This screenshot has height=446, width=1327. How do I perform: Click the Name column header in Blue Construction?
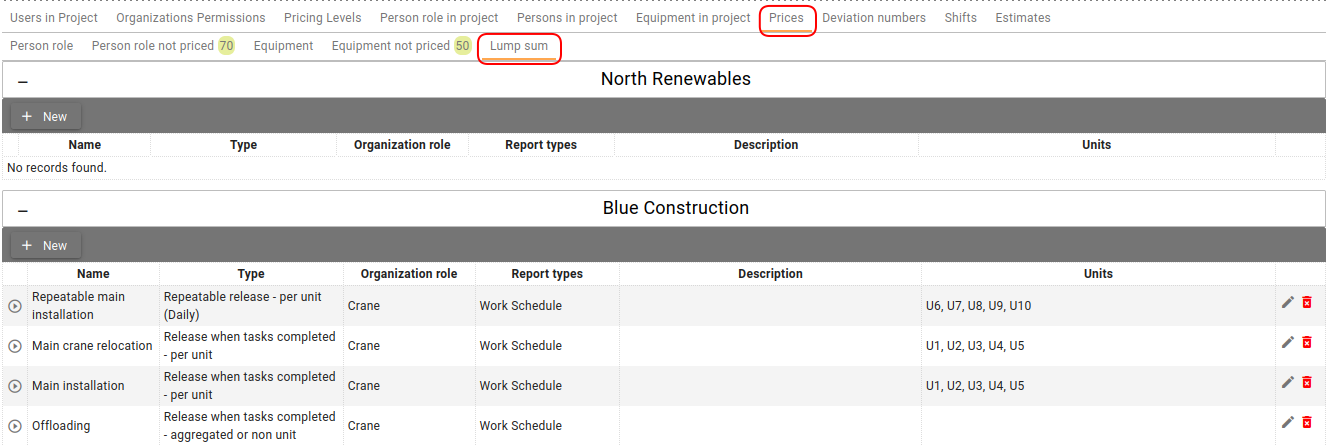pyautogui.click(x=93, y=274)
